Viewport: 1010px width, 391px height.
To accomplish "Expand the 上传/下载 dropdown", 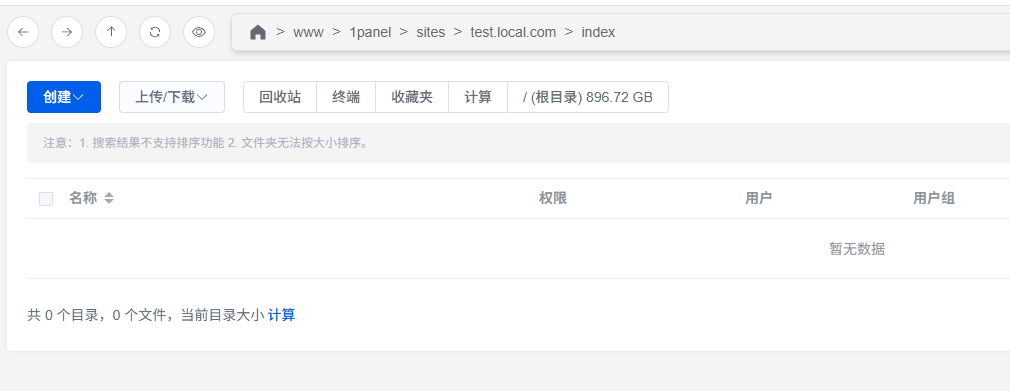I will [172, 97].
